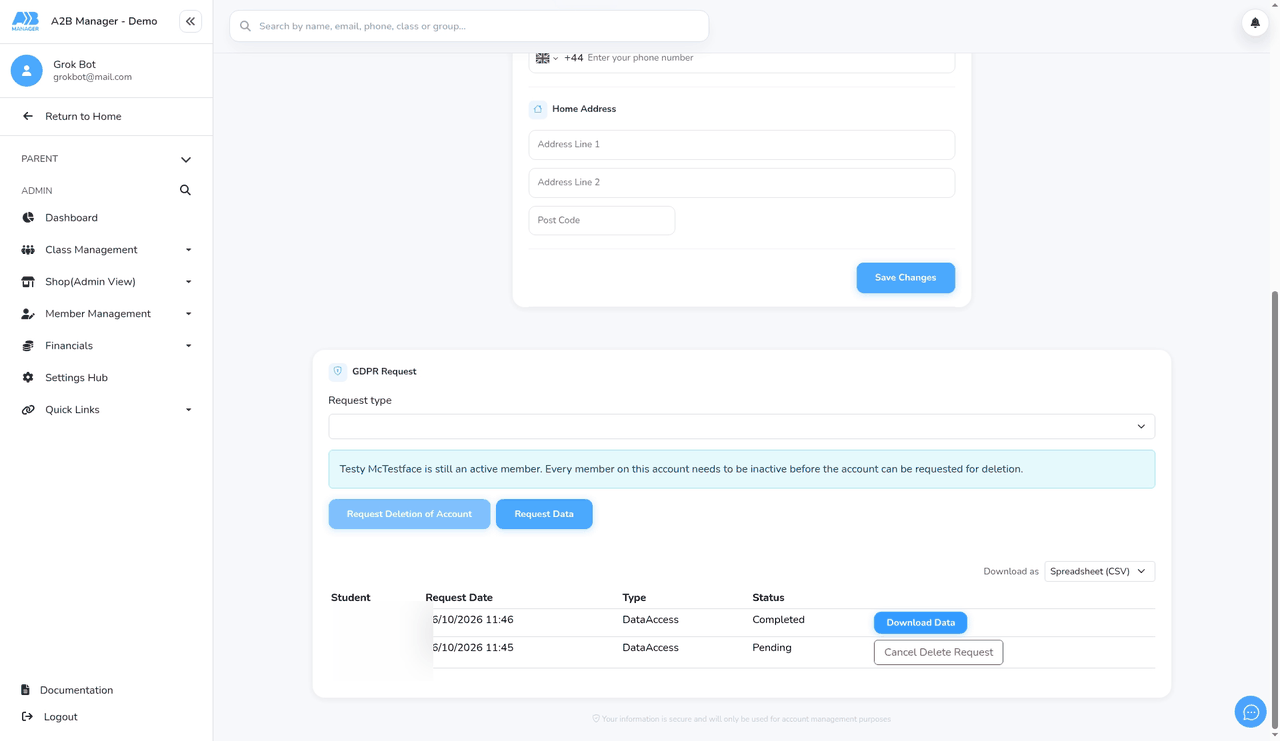1280x741 pixels.
Task: Click the Admin search magnifier icon
Action: [x=185, y=190]
